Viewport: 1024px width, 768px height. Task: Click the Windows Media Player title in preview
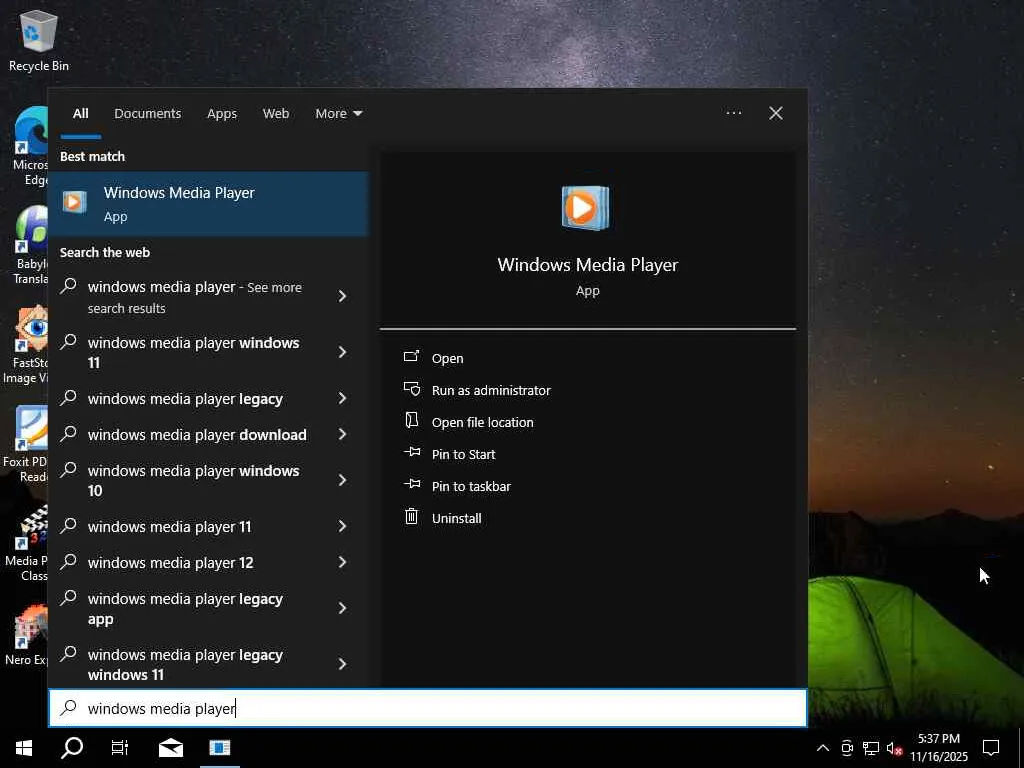(x=588, y=265)
